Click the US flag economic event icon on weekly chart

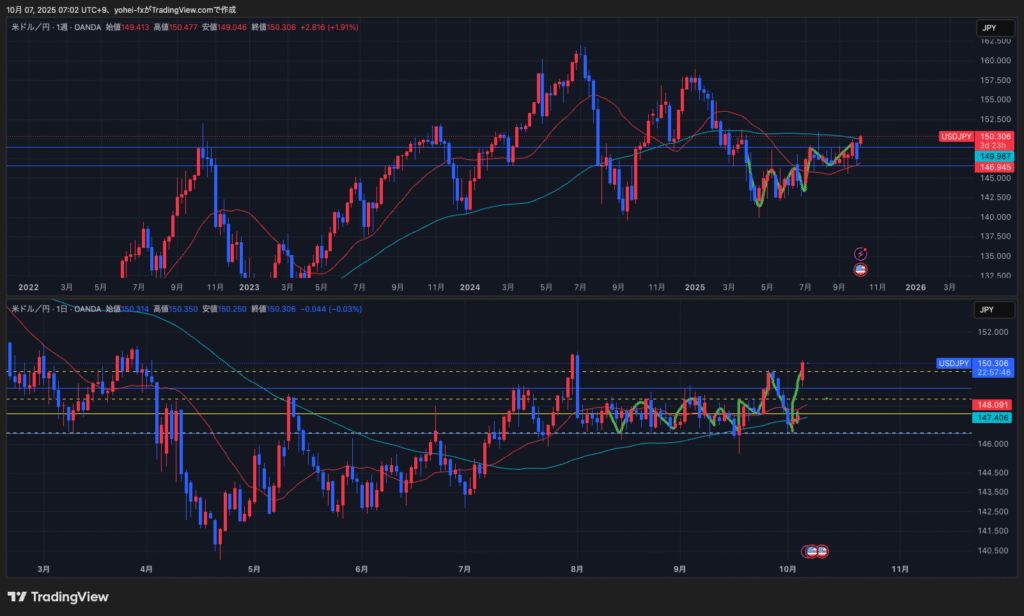[859, 269]
